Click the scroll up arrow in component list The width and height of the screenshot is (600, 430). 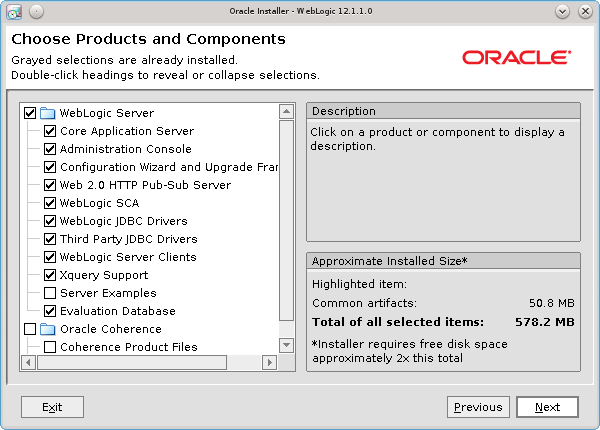point(287,111)
